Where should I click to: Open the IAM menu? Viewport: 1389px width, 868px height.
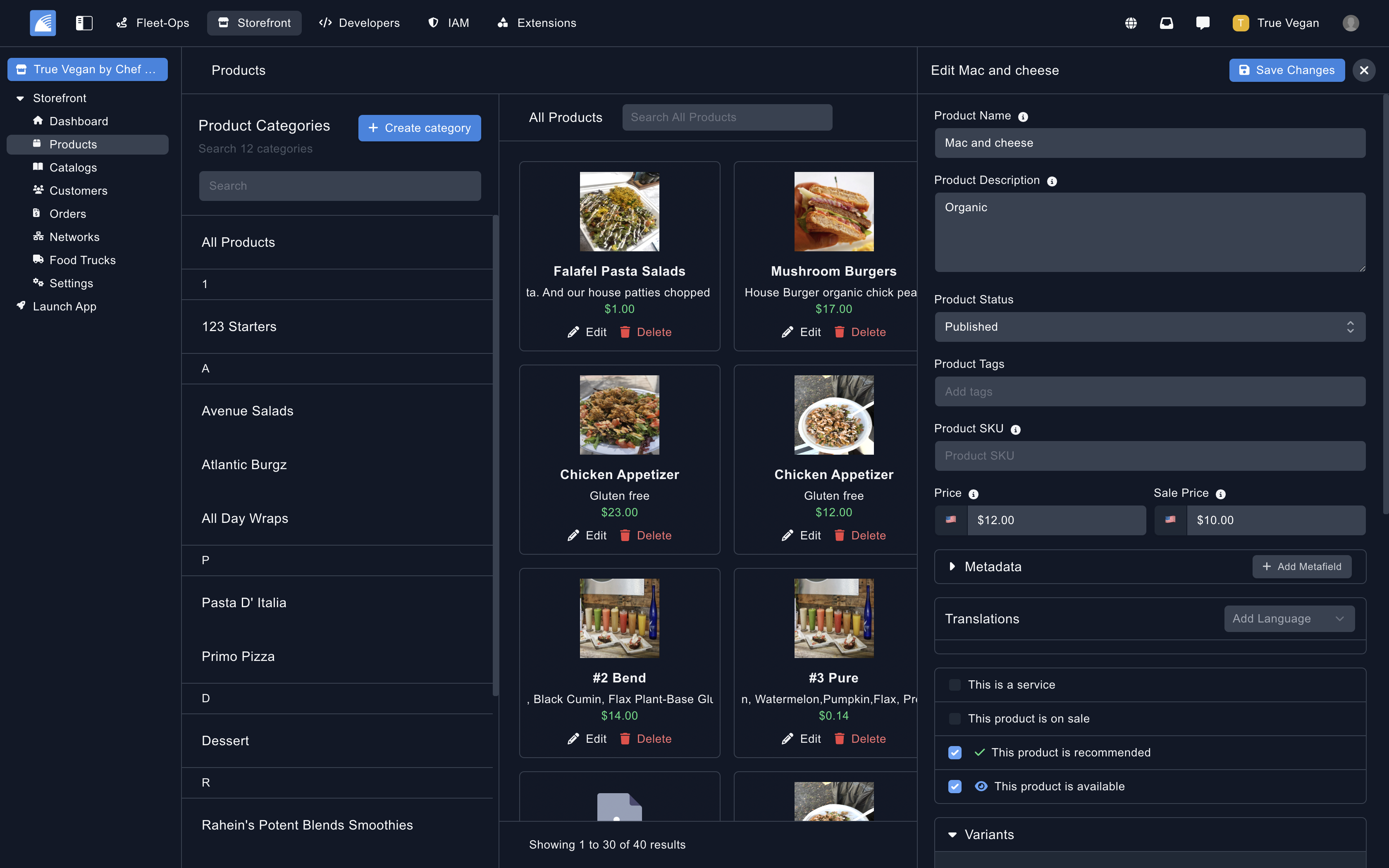point(449,23)
